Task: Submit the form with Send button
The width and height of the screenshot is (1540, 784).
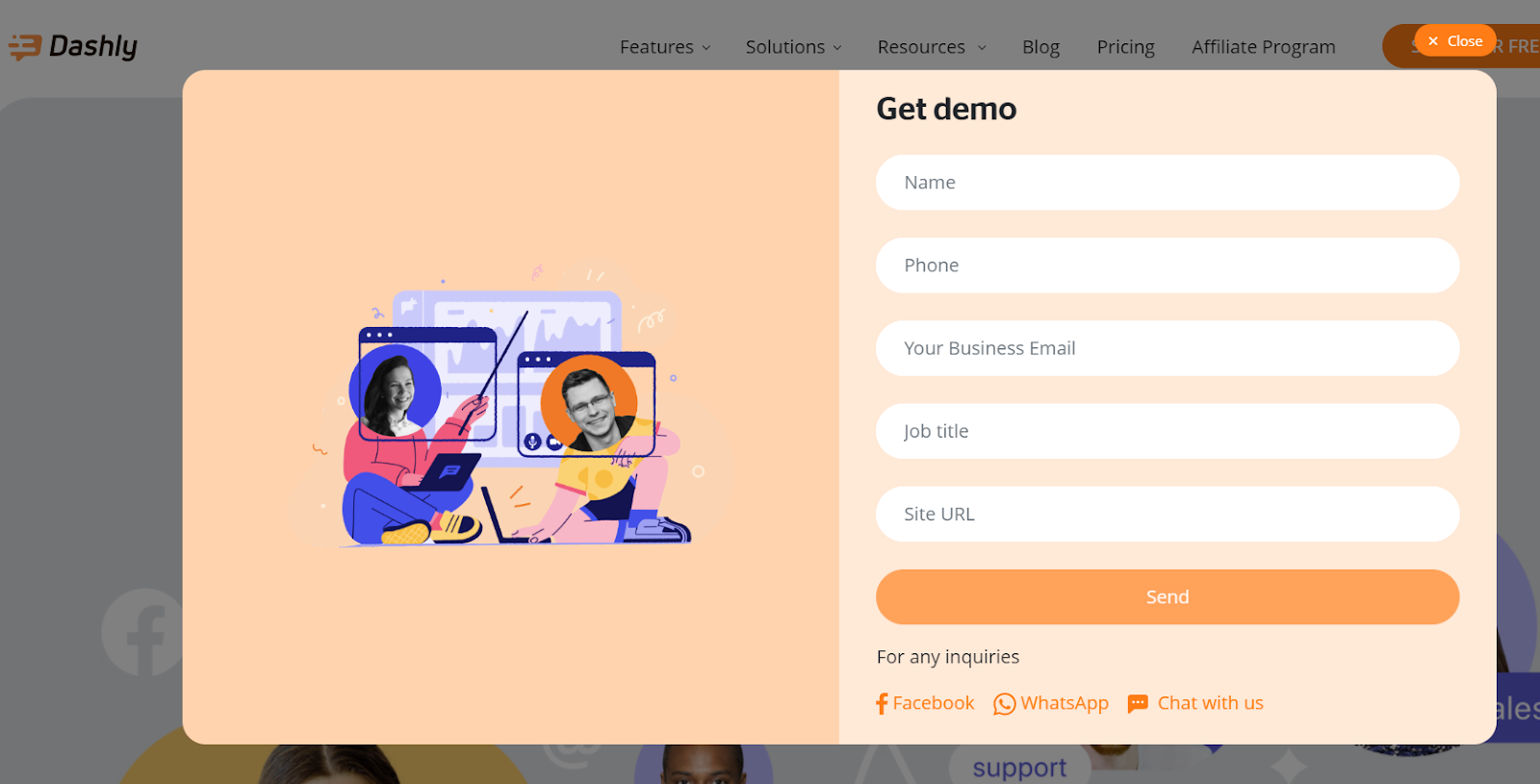Action: 1168,596
